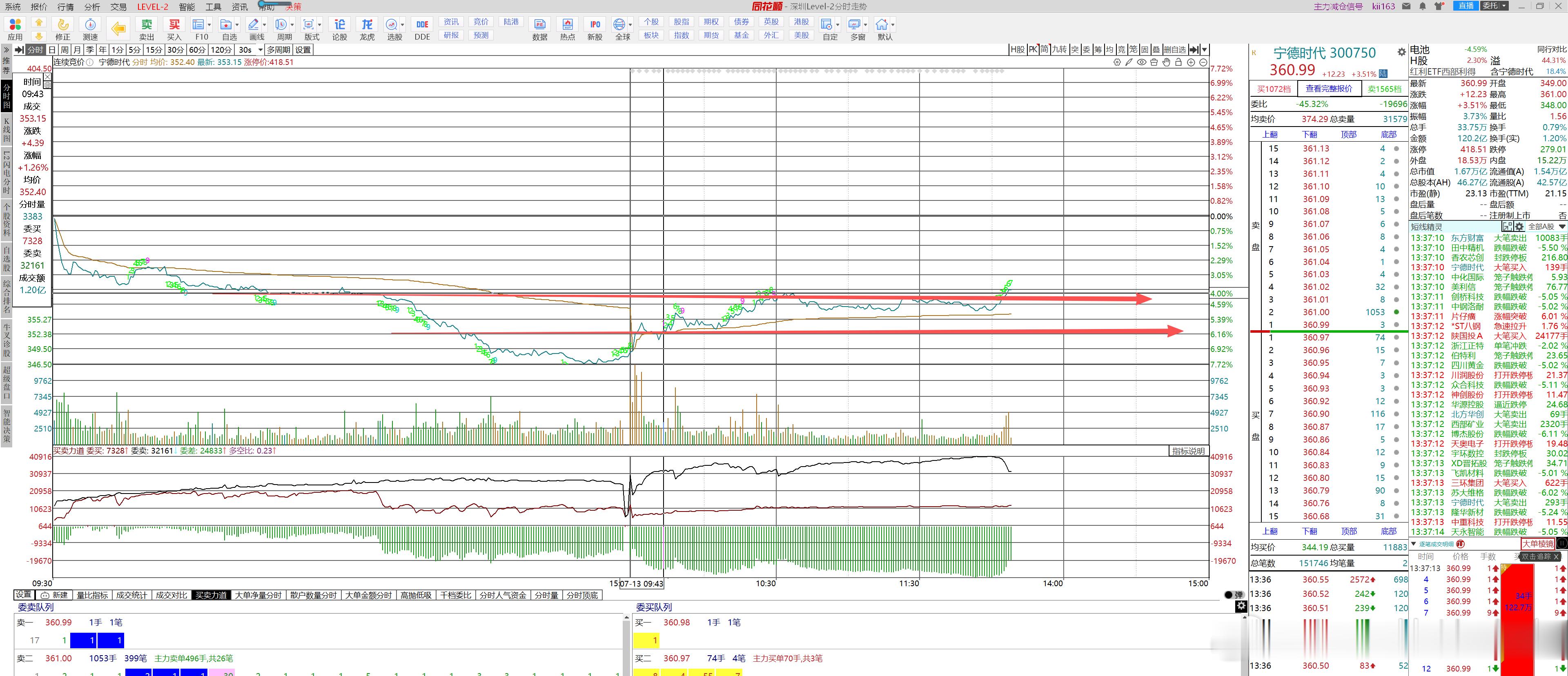Click the zoom-in plus icon above chart
This screenshot has width=1568, height=676.
(x=1191, y=62)
